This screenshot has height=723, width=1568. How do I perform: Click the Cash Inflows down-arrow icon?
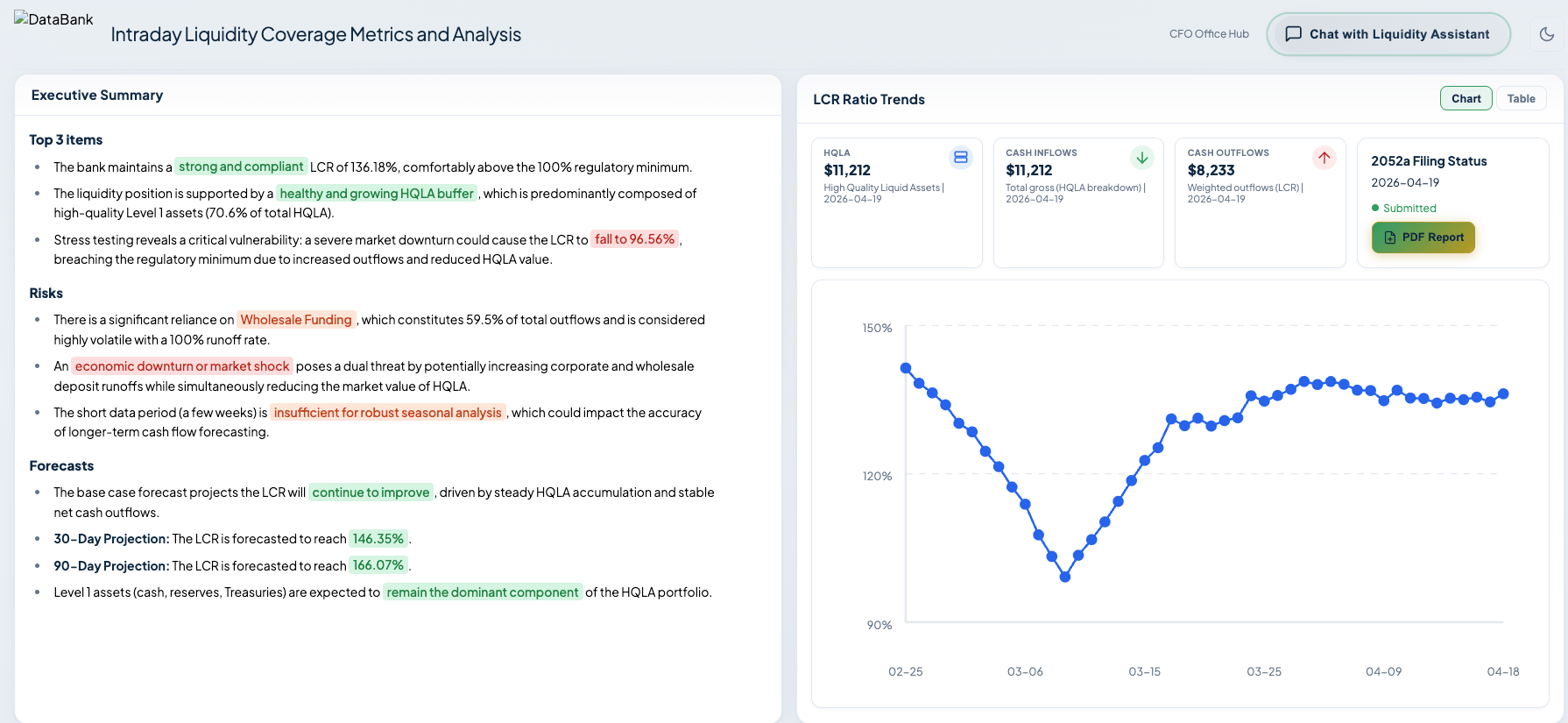point(1142,158)
